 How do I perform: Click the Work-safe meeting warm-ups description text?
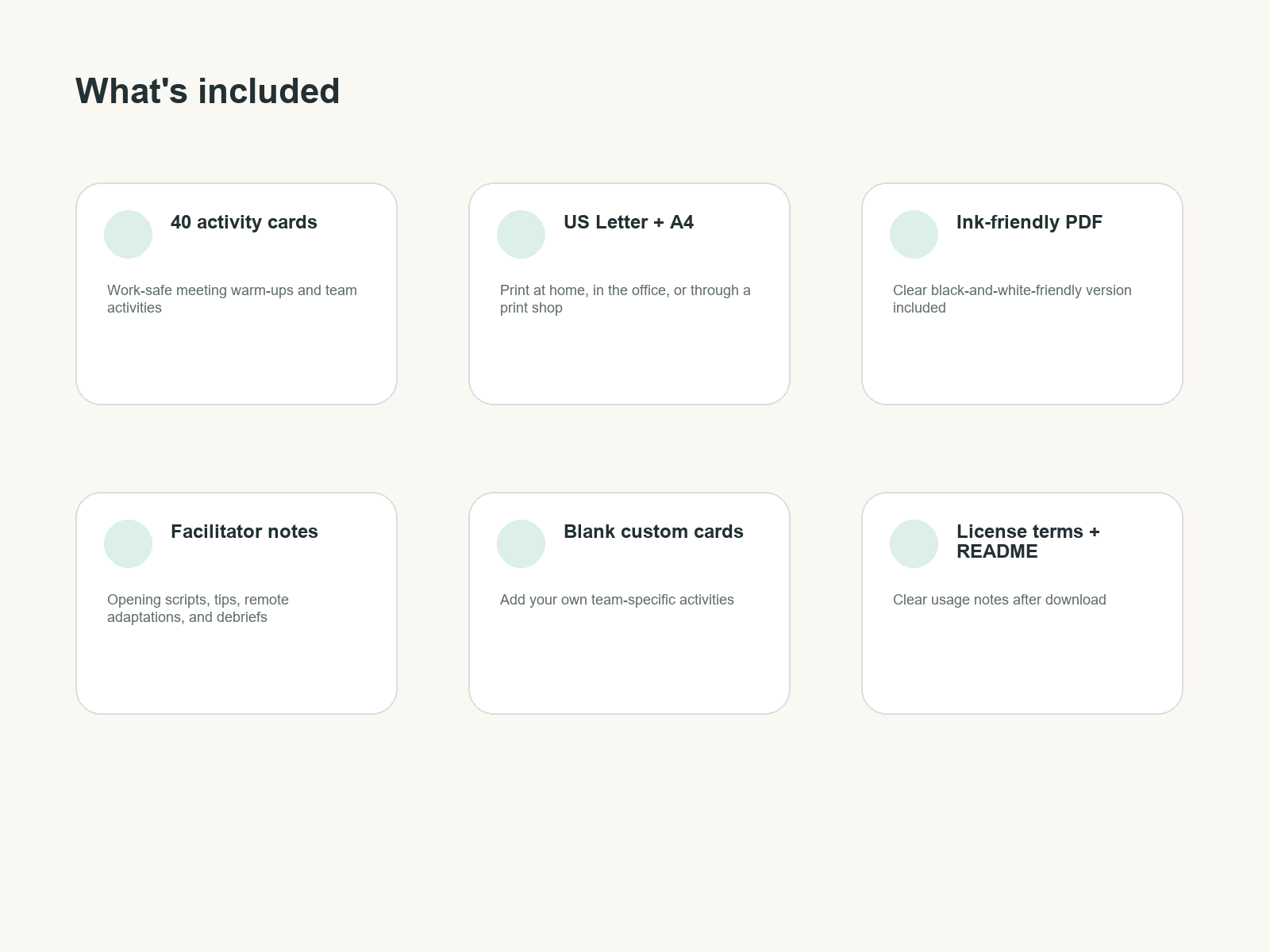click(232, 299)
